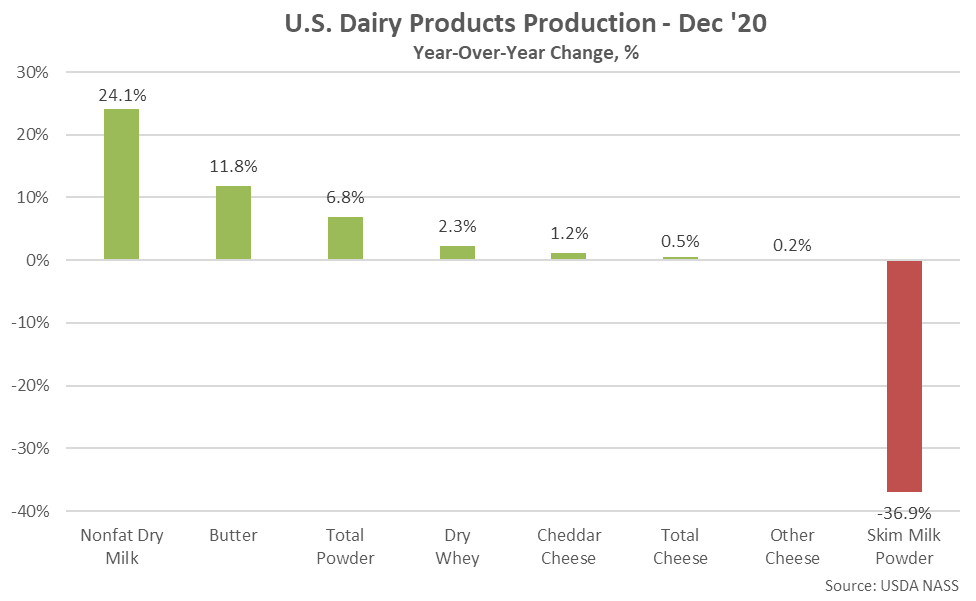976x601 pixels.
Task: Select the Cheddar Cheese bar
Action: click(568, 256)
